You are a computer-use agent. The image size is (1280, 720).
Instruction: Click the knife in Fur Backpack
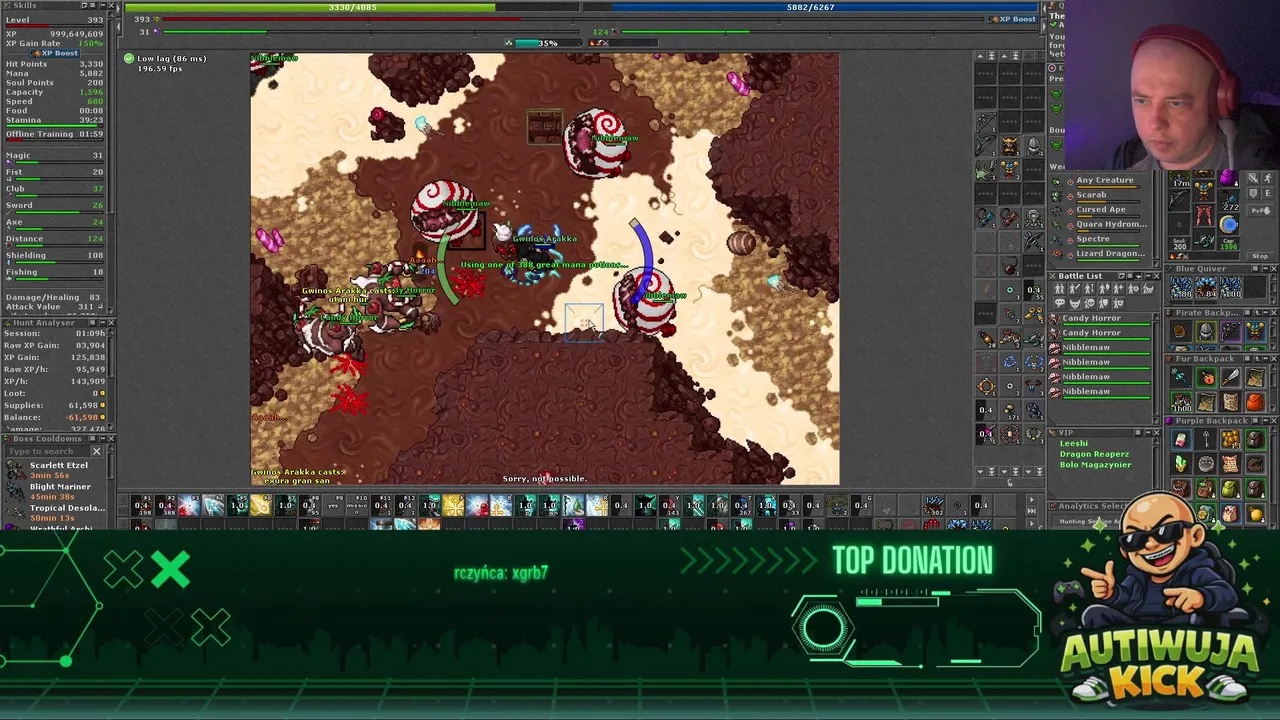pos(1231,377)
